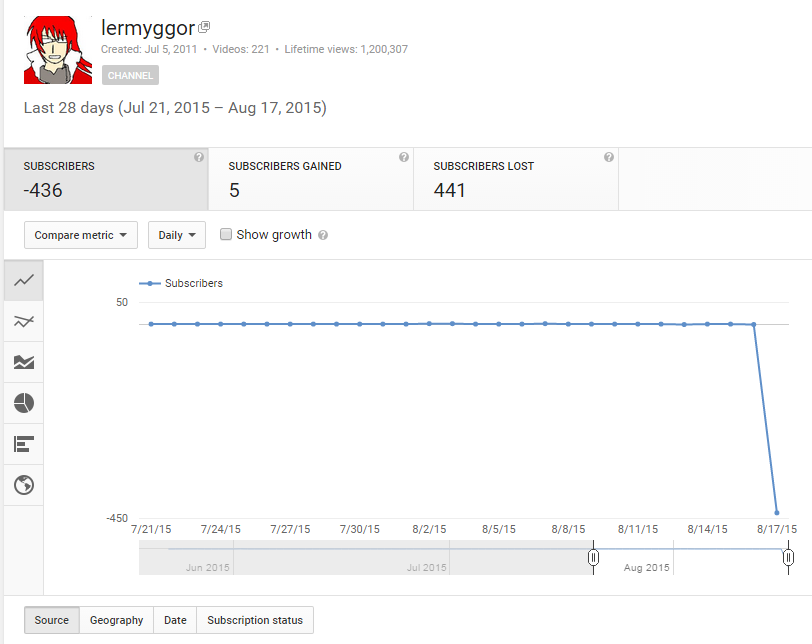812x644 pixels.
Task: Open external link icon beside lermyggor
Action: [205, 27]
